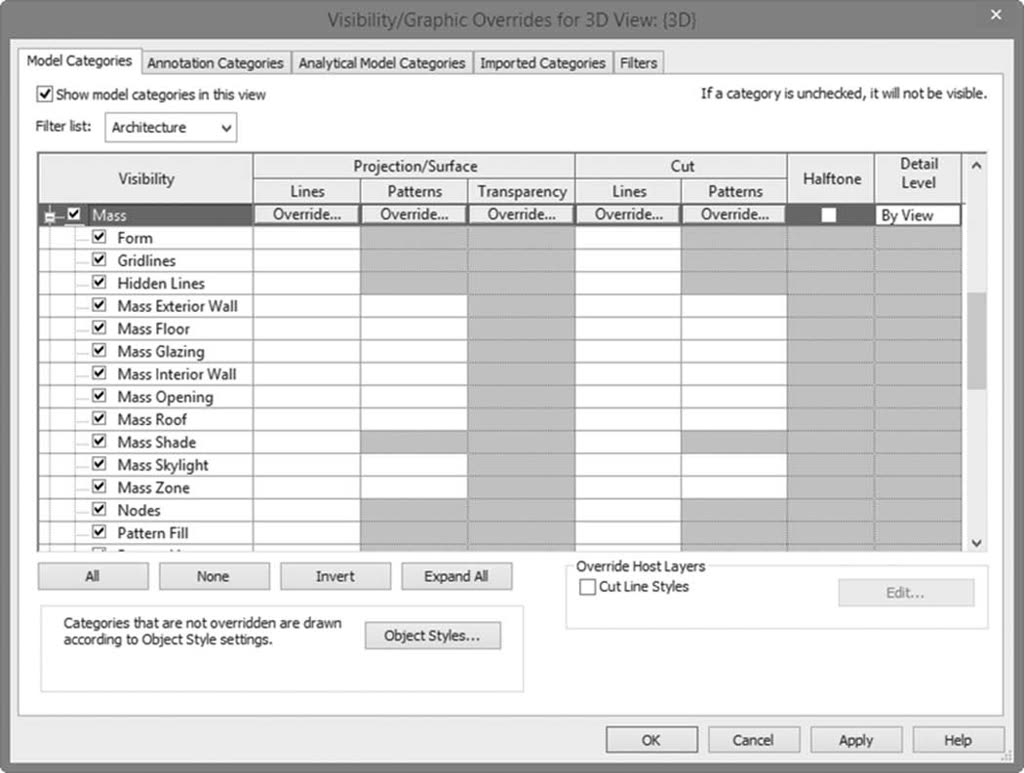Toggle the Halftone checkbox for Mass
This screenshot has width=1024, height=773.
829,215
